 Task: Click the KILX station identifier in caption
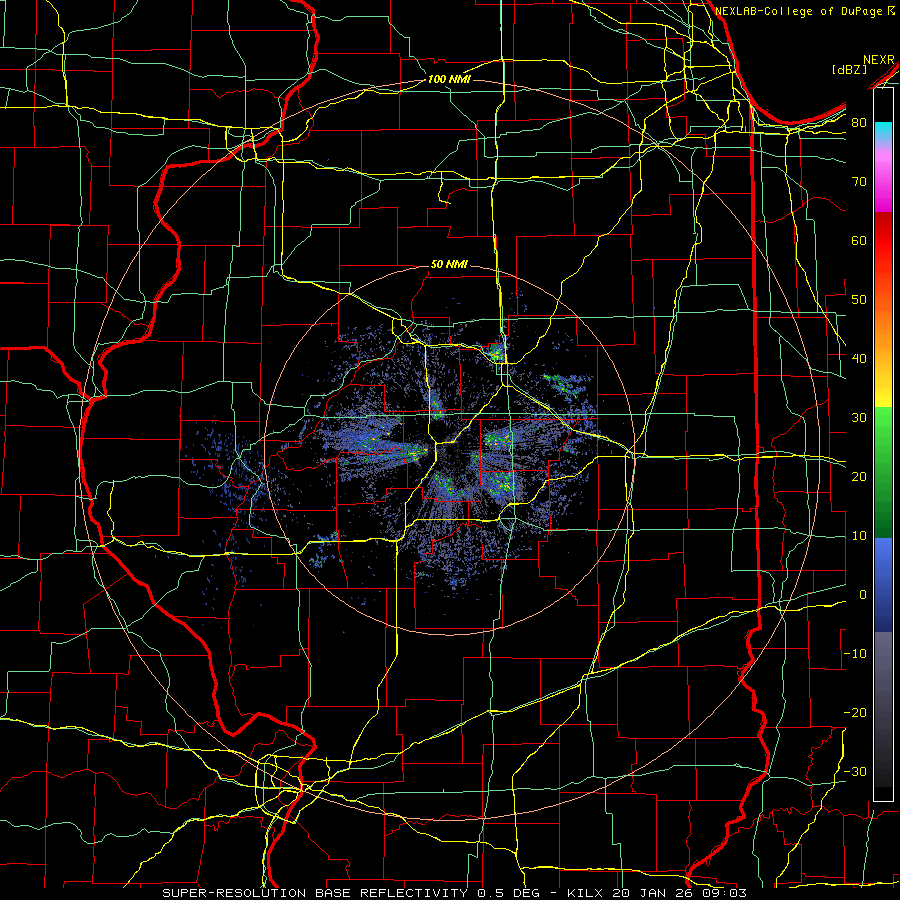585,893
